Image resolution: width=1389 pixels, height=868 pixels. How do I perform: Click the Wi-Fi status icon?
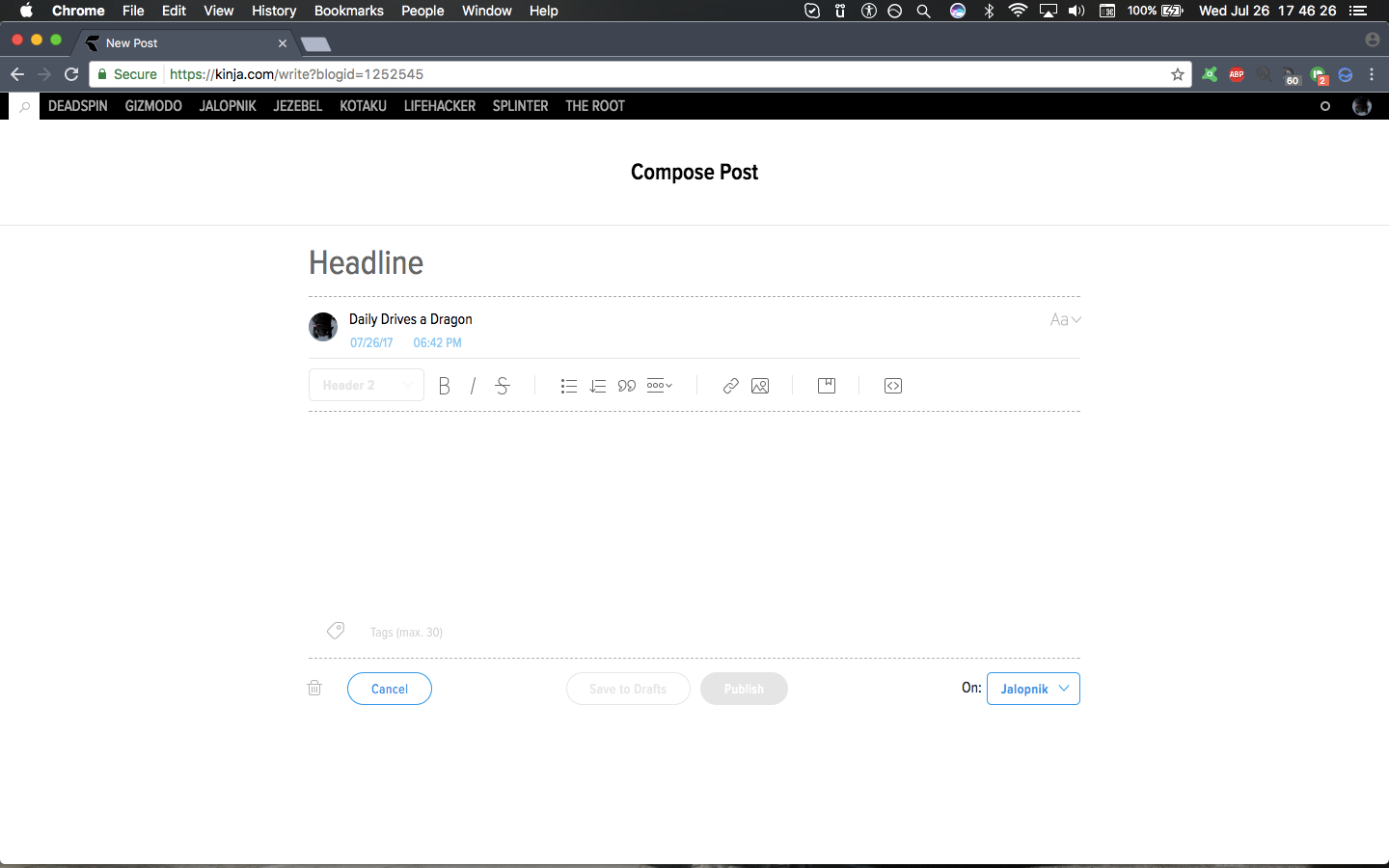[1018, 11]
